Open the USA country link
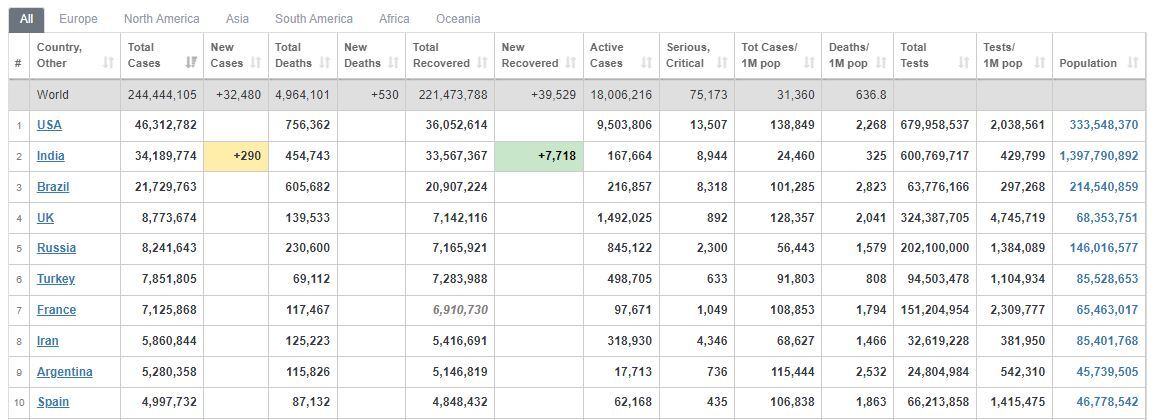 pos(49,125)
